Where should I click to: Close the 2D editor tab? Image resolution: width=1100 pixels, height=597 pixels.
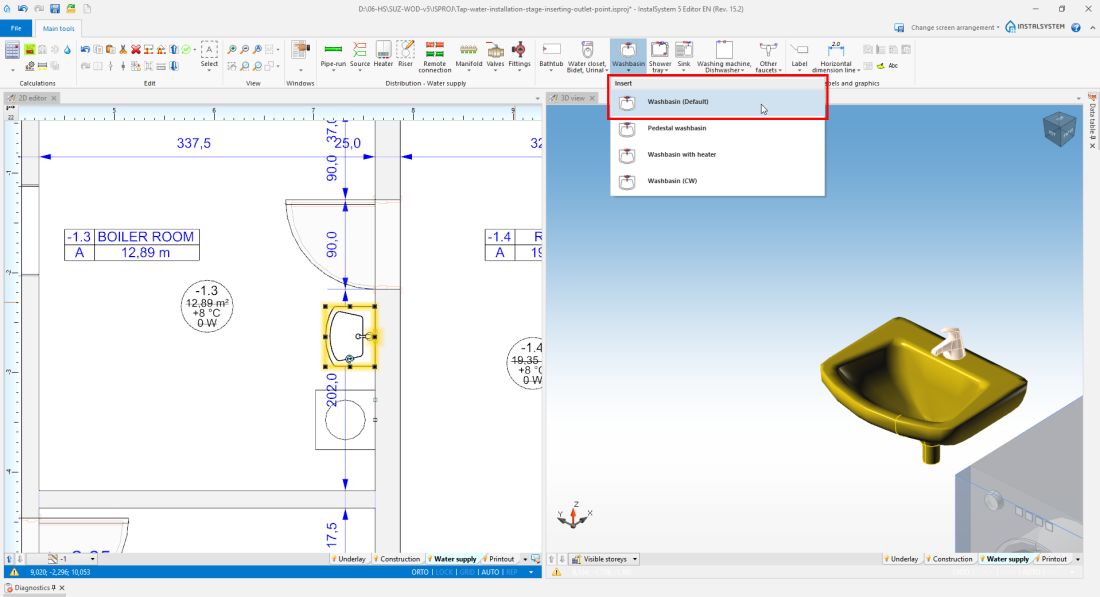click(x=55, y=98)
